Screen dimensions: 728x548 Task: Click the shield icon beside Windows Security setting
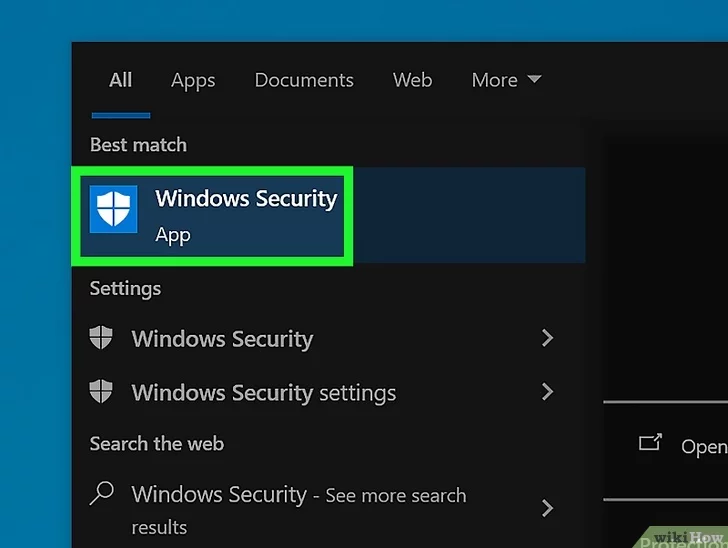[101, 337]
